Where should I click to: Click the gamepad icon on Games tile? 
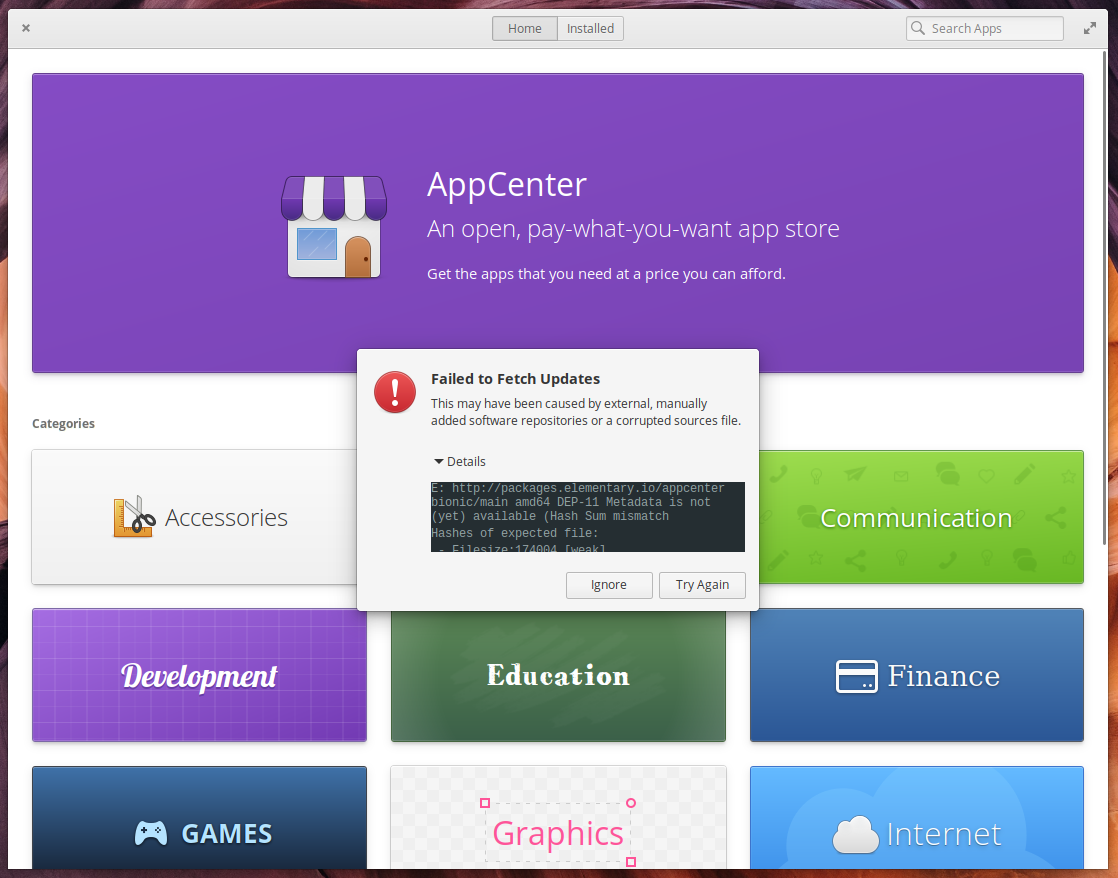pos(151,833)
